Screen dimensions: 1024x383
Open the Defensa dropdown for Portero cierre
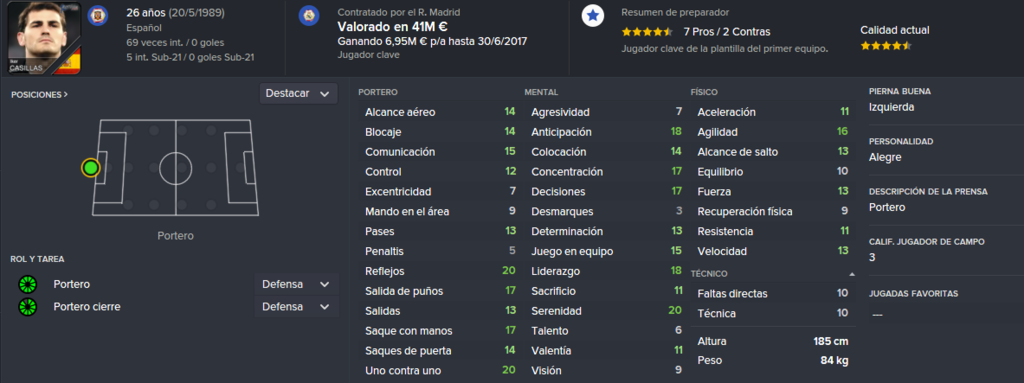(x=296, y=307)
